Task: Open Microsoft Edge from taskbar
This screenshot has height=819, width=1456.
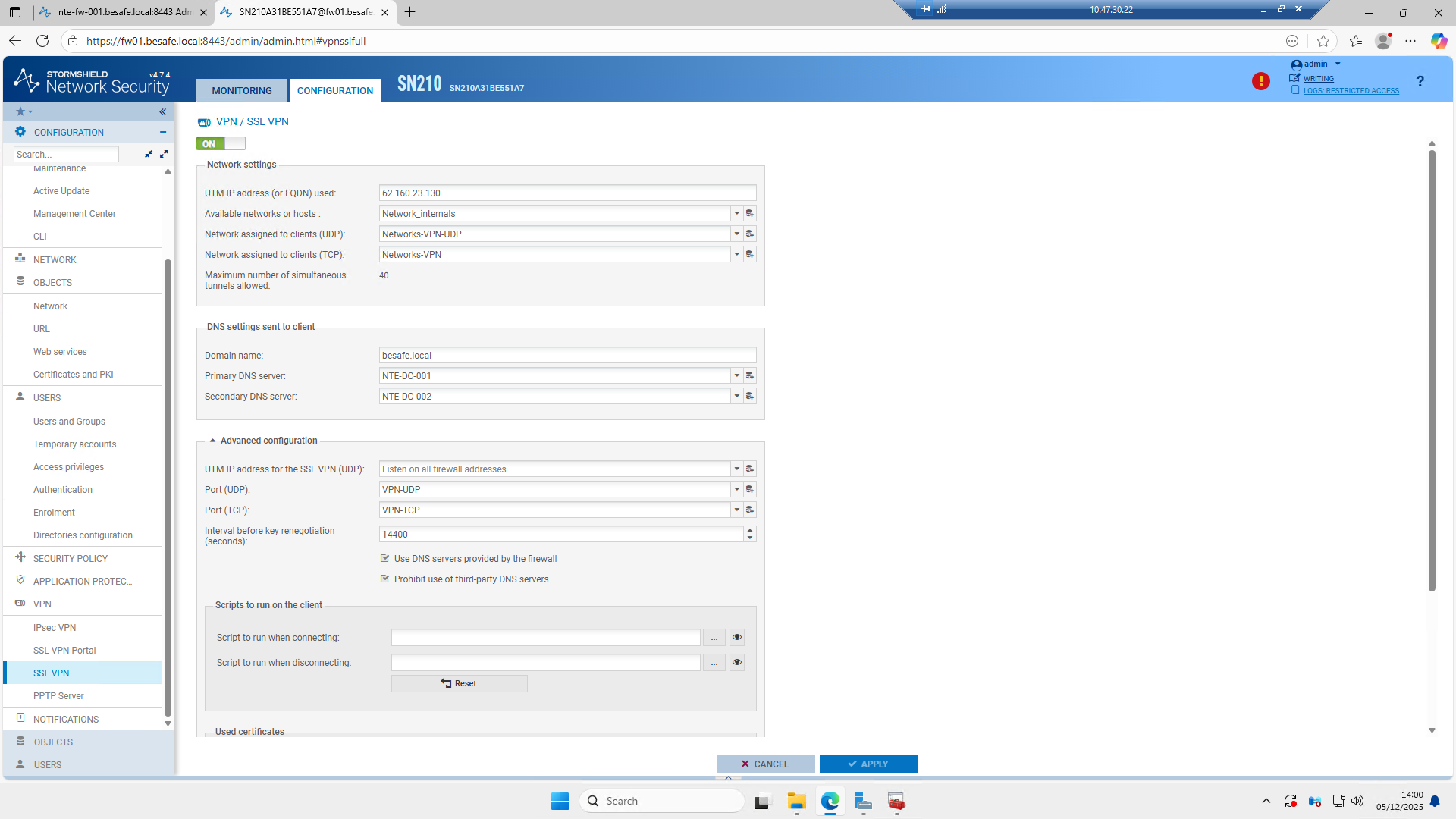Action: 830,801
